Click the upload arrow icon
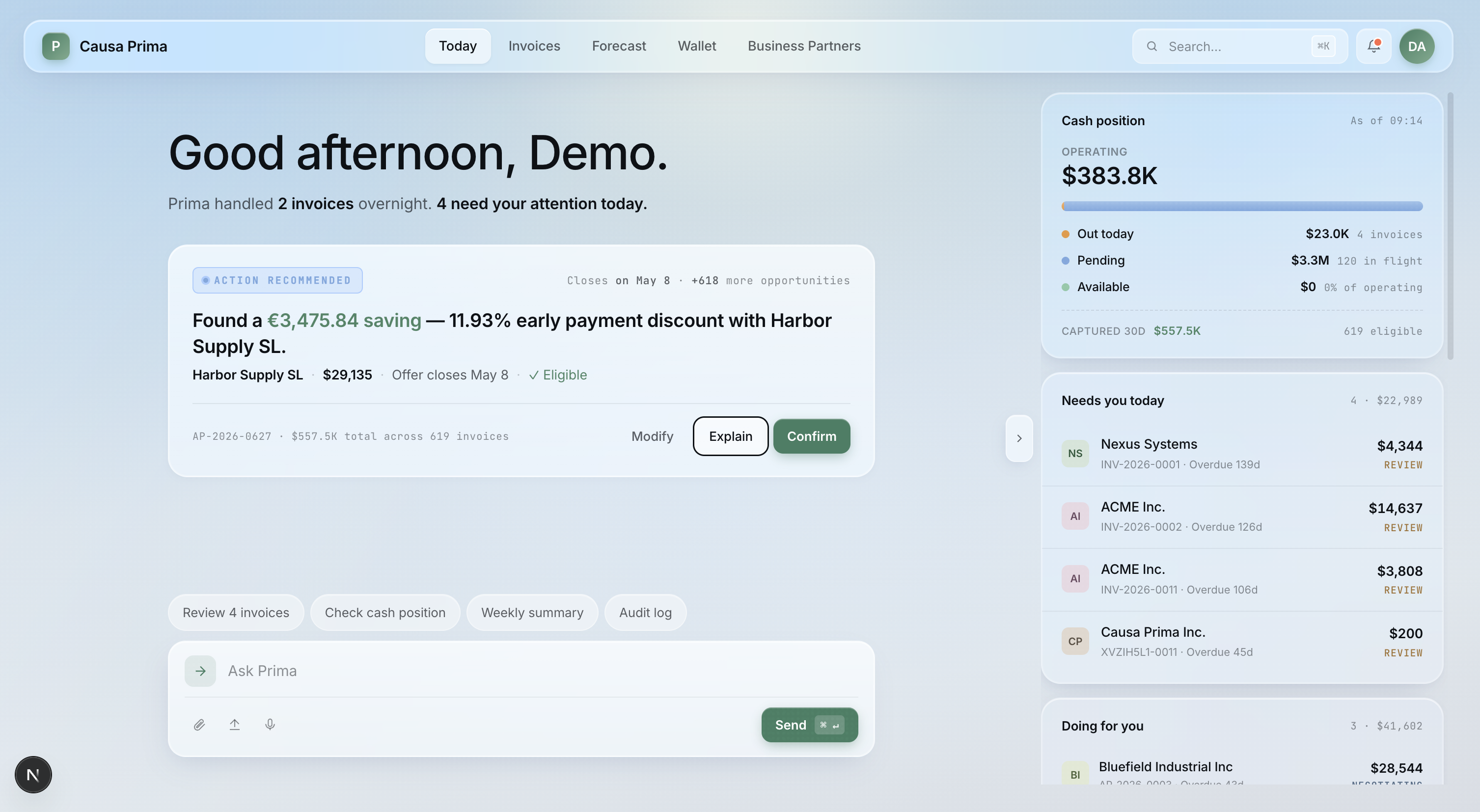The width and height of the screenshot is (1480, 812). (234, 725)
